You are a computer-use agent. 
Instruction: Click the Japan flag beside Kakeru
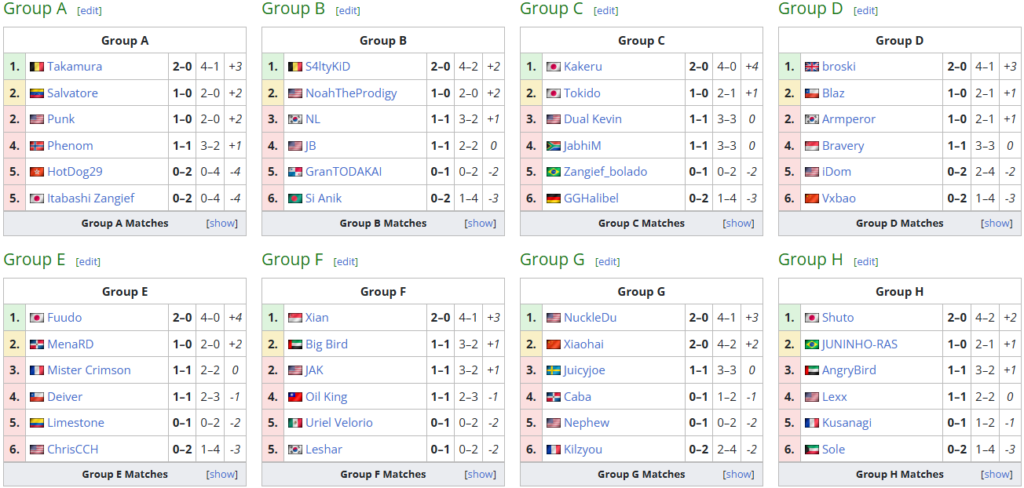point(553,67)
